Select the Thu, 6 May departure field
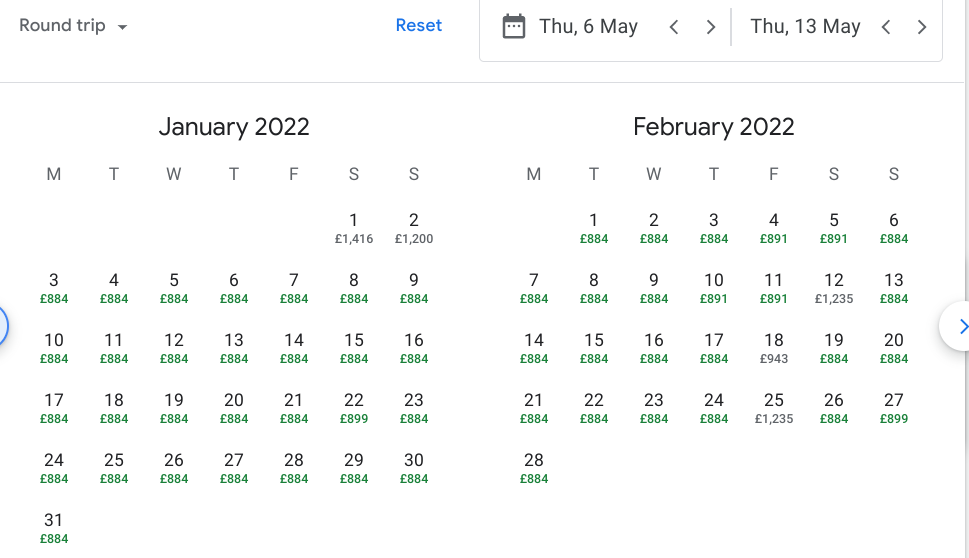This screenshot has height=558, width=969. pyautogui.click(x=588, y=27)
